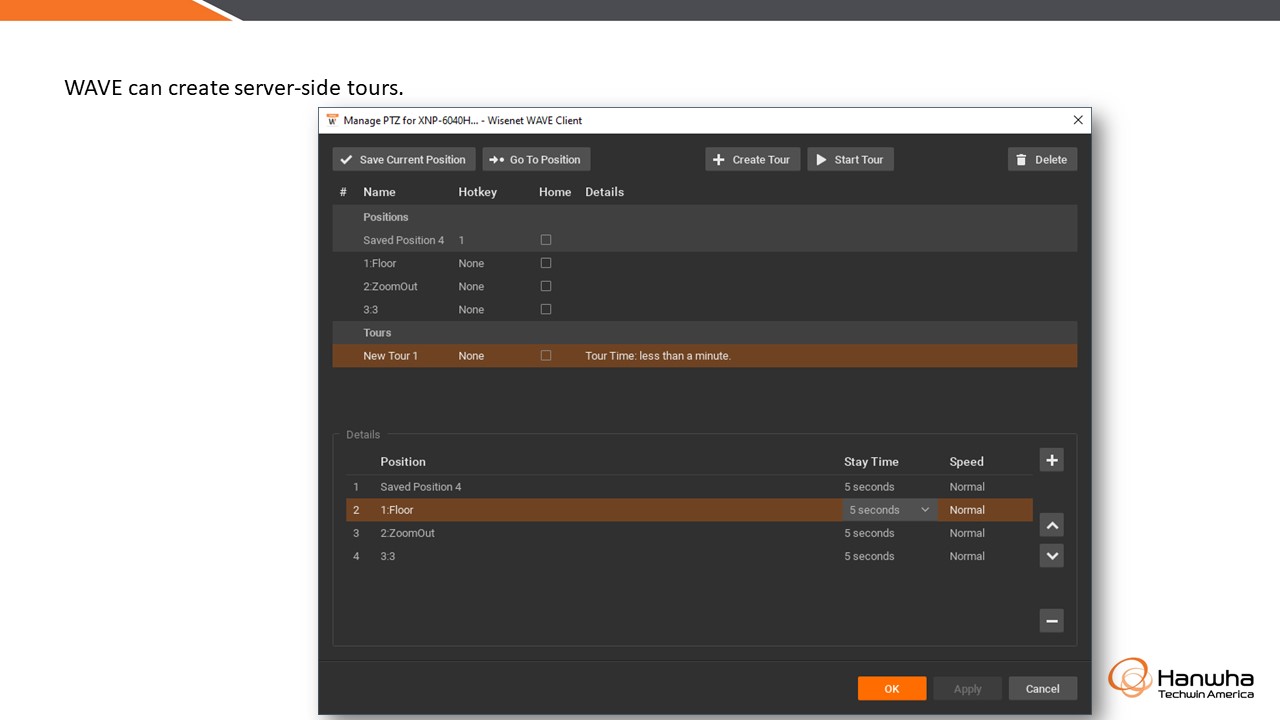Screen dimensions: 1280x720
Task: Toggle Home checkbox for 1:Floor
Action: (546, 263)
